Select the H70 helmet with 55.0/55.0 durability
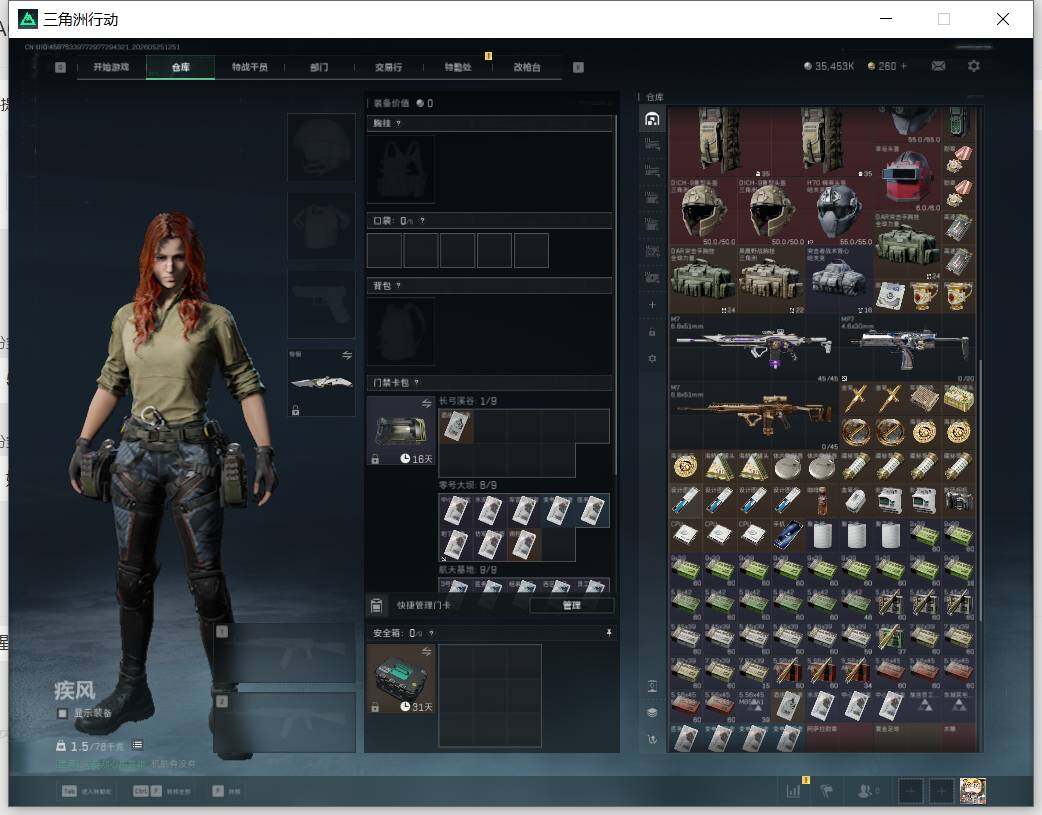Viewport: 1042px width, 815px height. [x=839, y=211]
